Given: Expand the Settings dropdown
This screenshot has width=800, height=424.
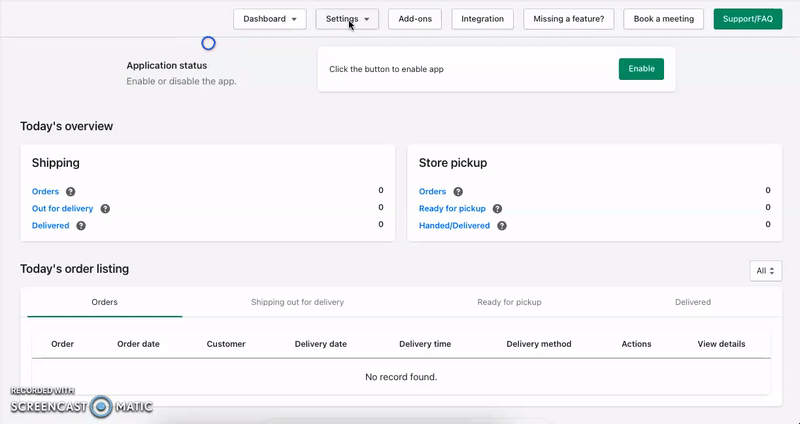Looking at the screenshot, I should click(347, 19).
